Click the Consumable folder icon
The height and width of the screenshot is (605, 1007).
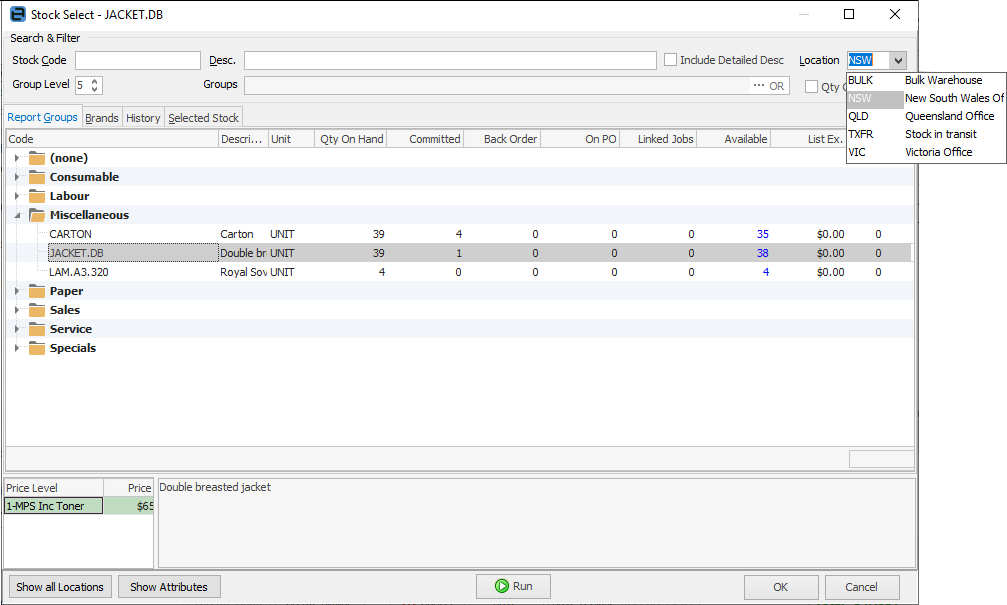point(37,177)
